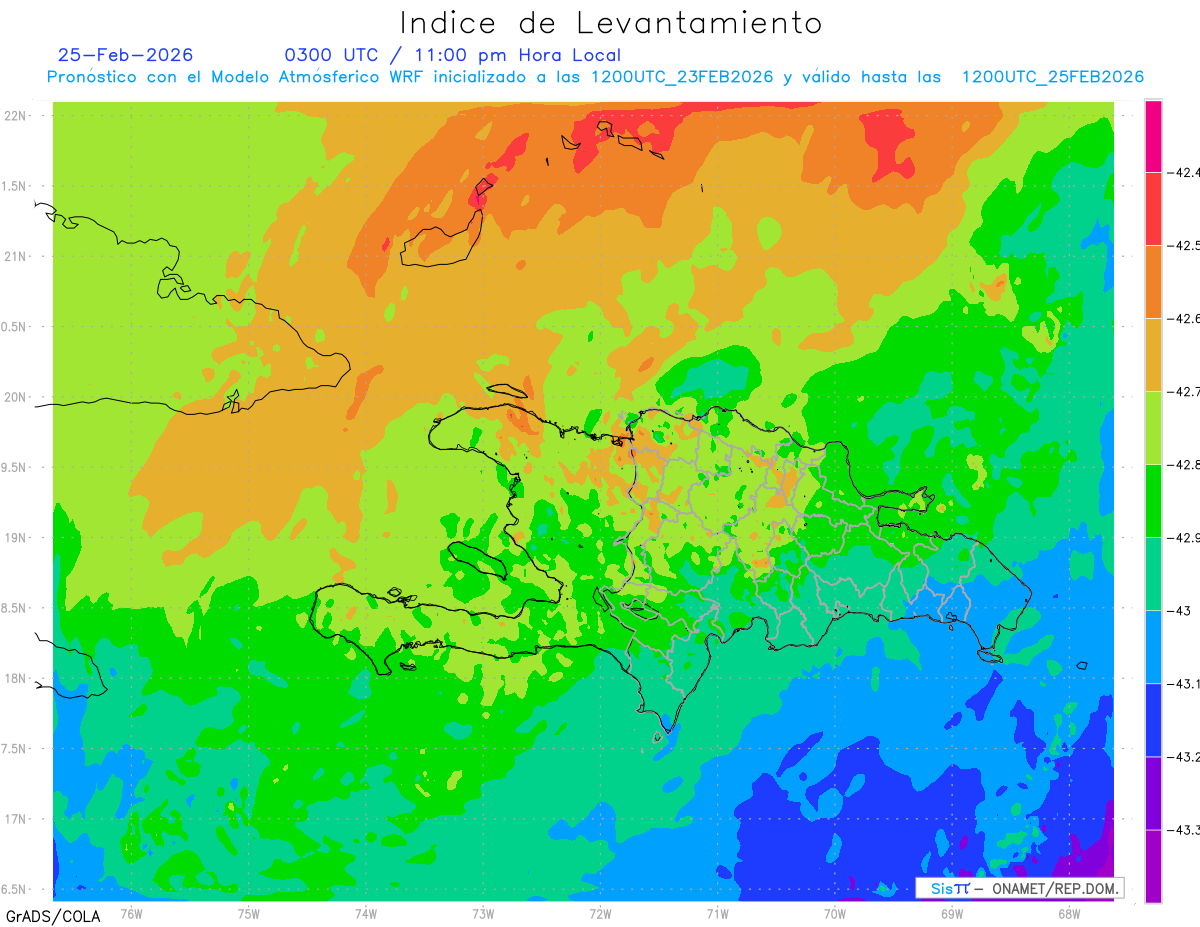
Task: Click the '71W' longitude label
Action: click(717, 913)
